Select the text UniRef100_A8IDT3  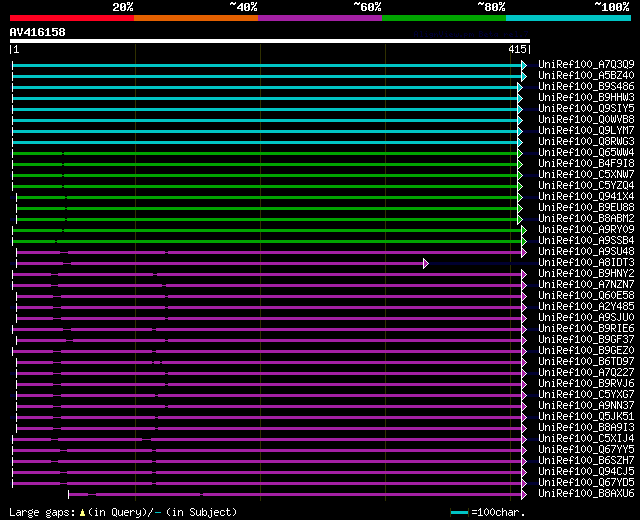pyautogui.click(x=586, y=263)
